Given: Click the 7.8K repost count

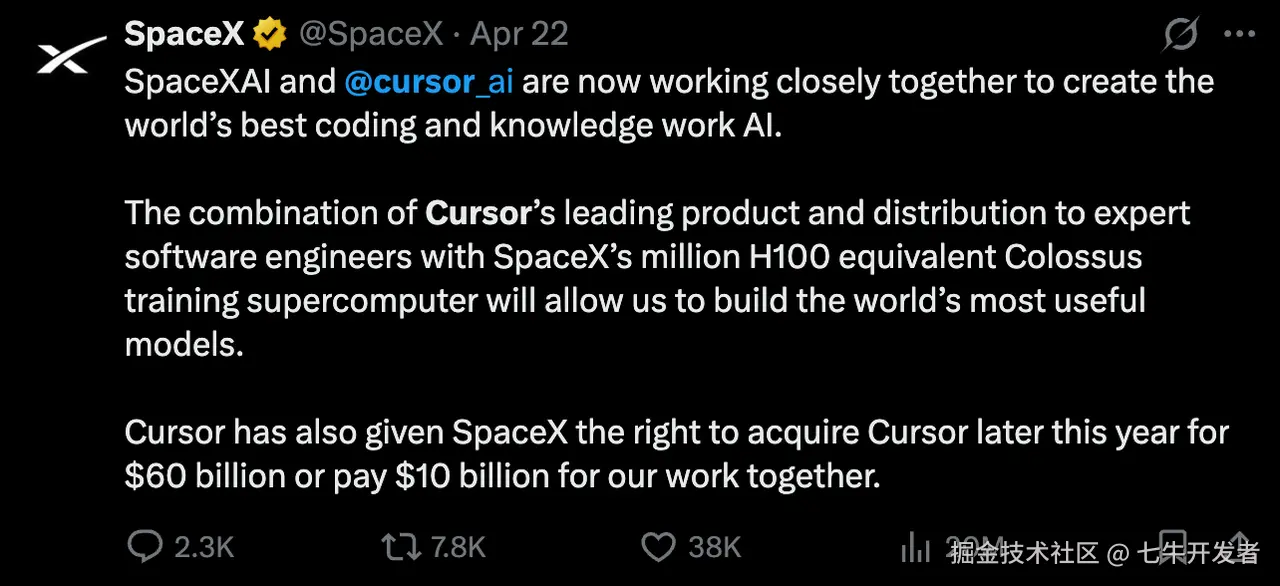Looking at the screenshot, I should (x=457, y=547).
